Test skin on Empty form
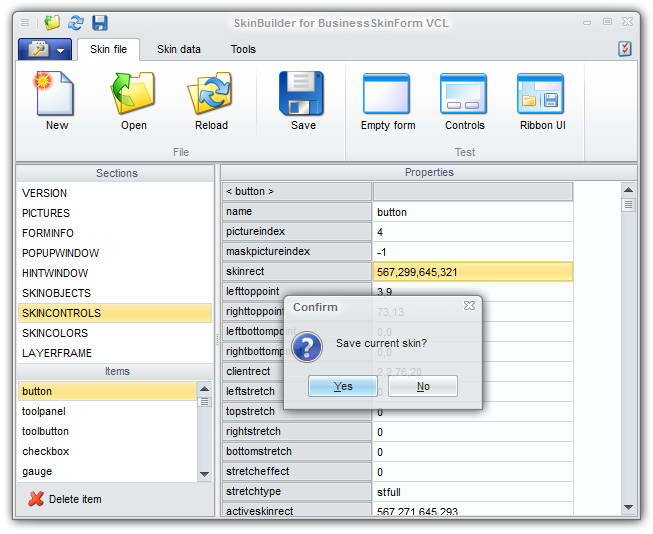Viewport: 653px width, 534px height. pos(387,95)
